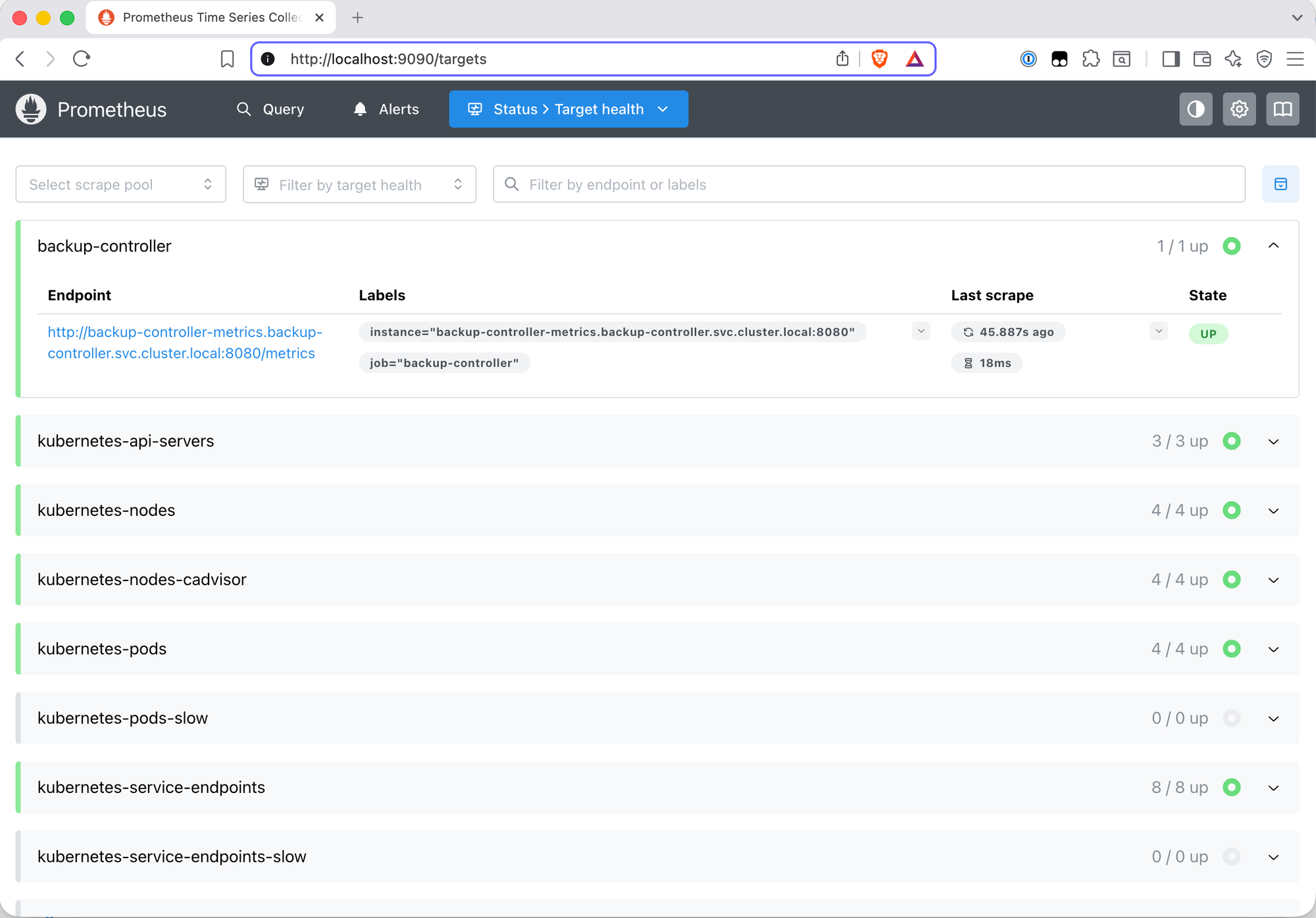Reload the current page

82,59
